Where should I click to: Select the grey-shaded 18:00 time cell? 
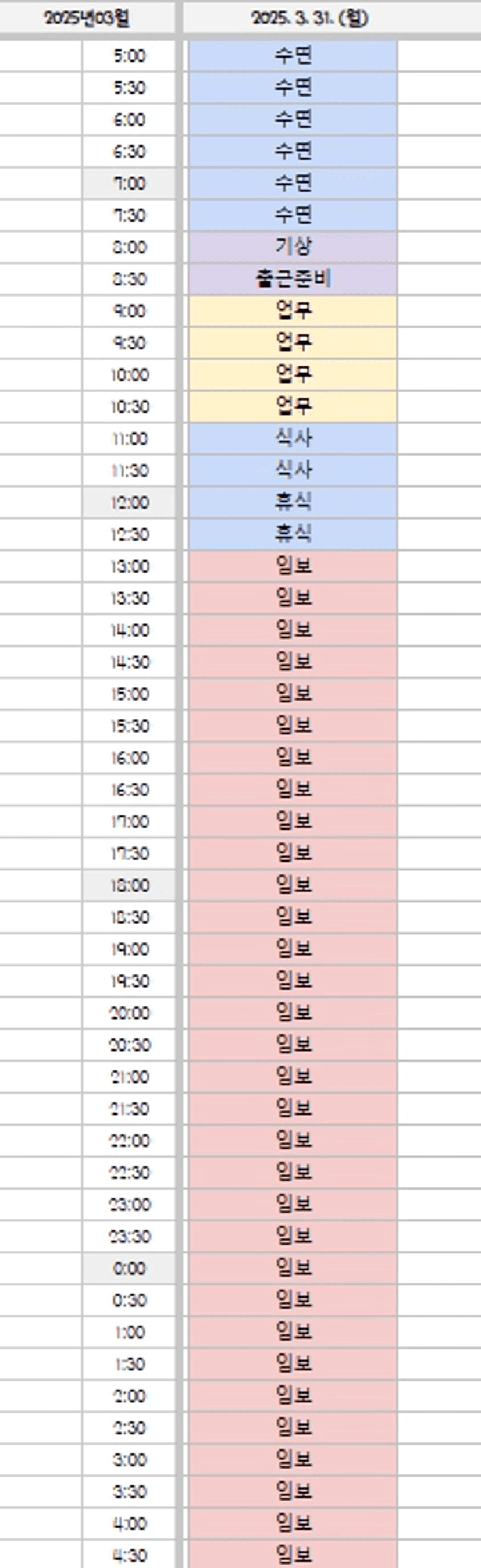coord(129,885)
